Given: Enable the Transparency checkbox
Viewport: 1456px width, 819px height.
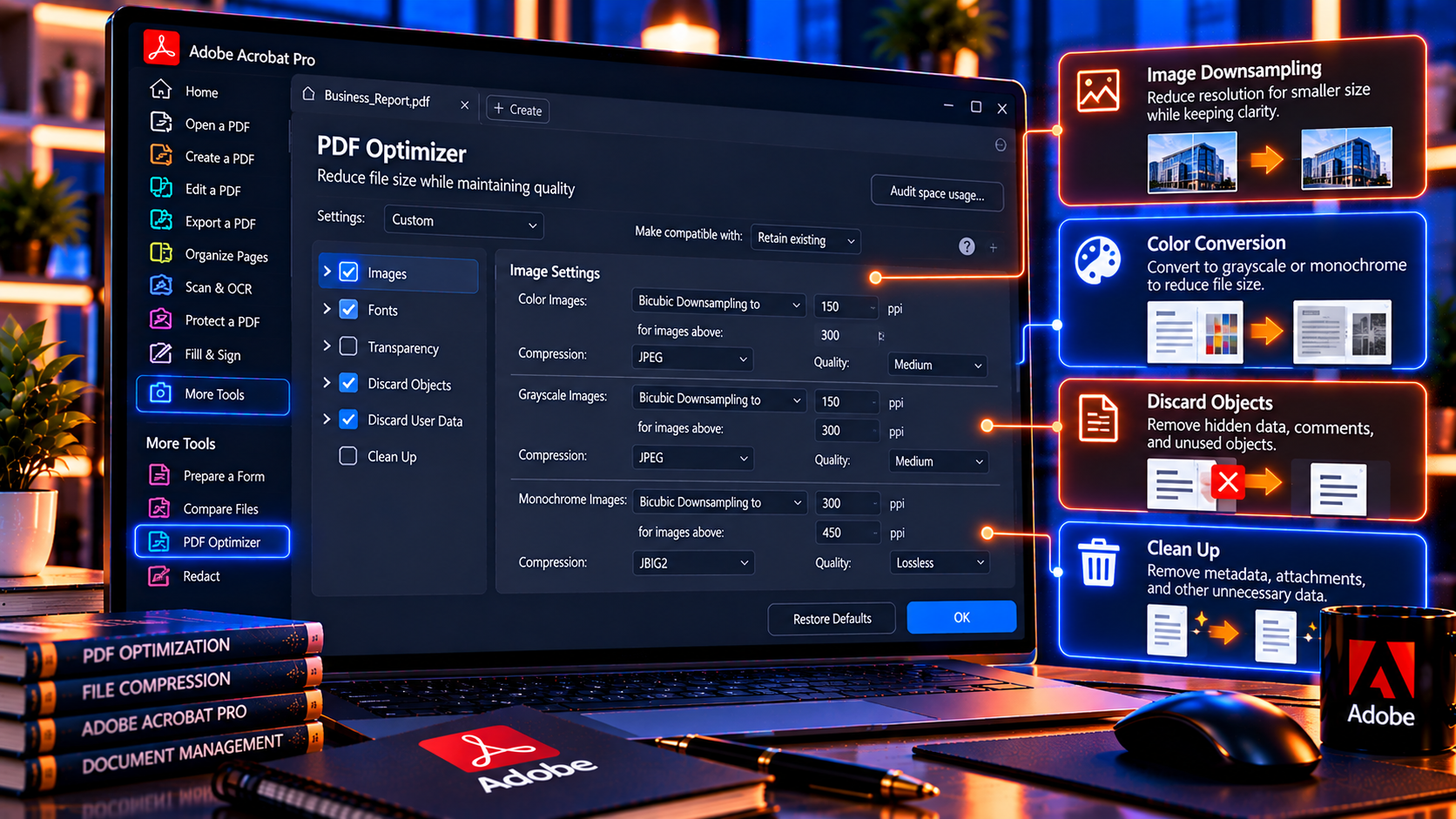Looking at the screenshot, I should pyautogui.click(x=348, y=346).
